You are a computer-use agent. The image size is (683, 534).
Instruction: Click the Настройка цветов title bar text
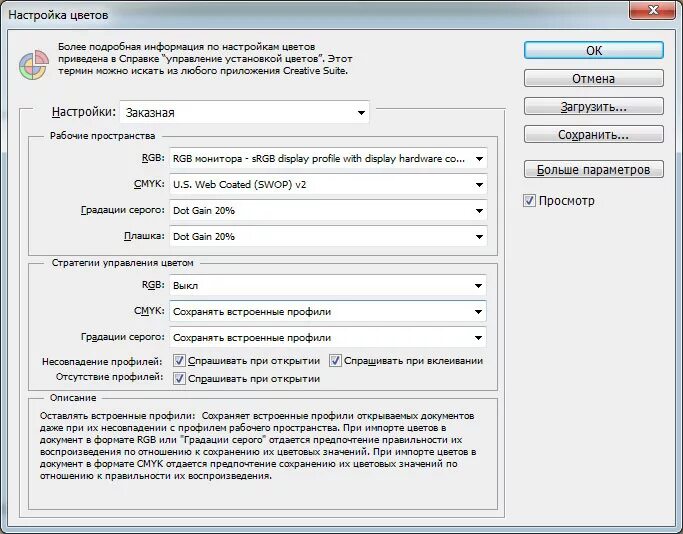tap(58, 15)
